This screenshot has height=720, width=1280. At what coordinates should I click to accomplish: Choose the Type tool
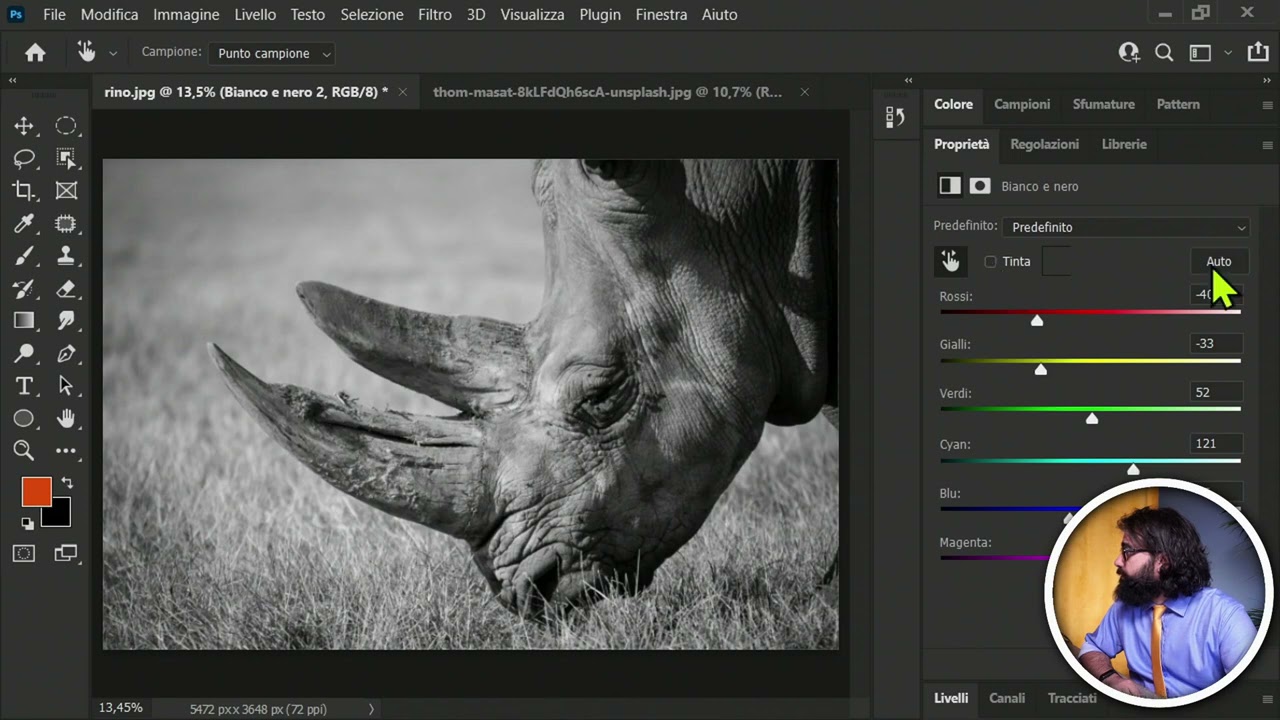coord(24,386)
